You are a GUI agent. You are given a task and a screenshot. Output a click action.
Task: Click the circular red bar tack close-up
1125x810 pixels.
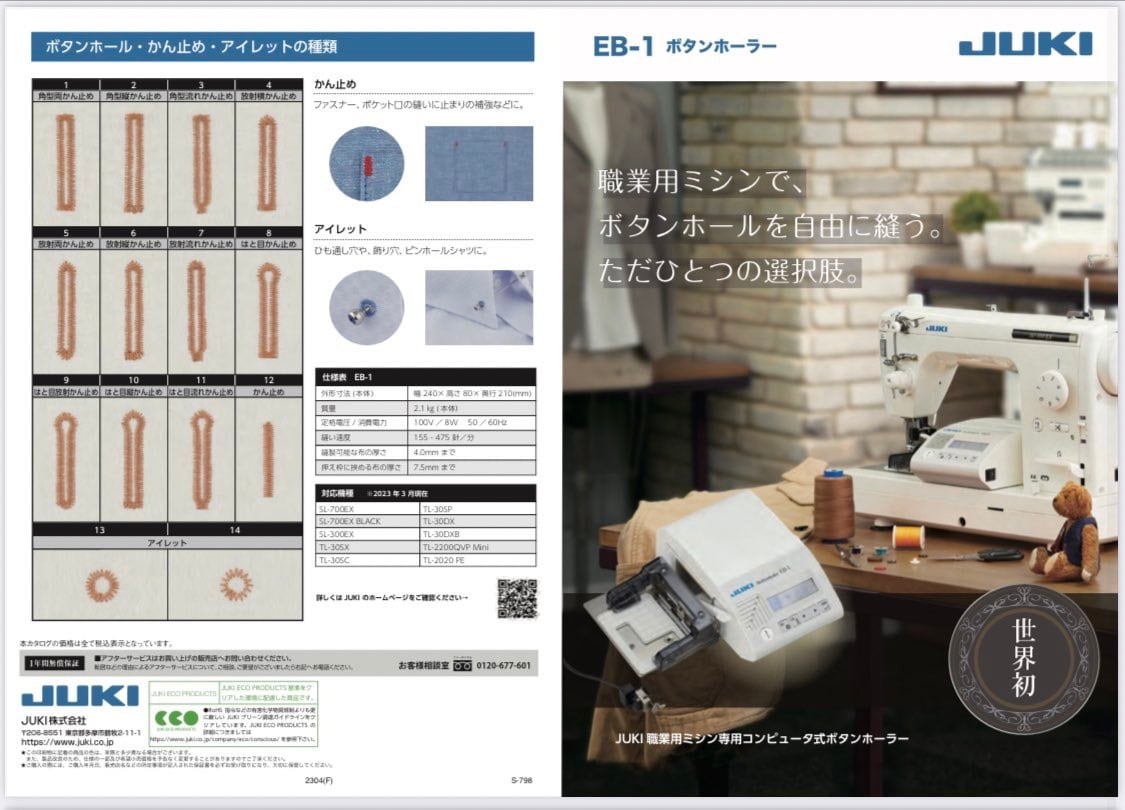(x=367, y=164)
